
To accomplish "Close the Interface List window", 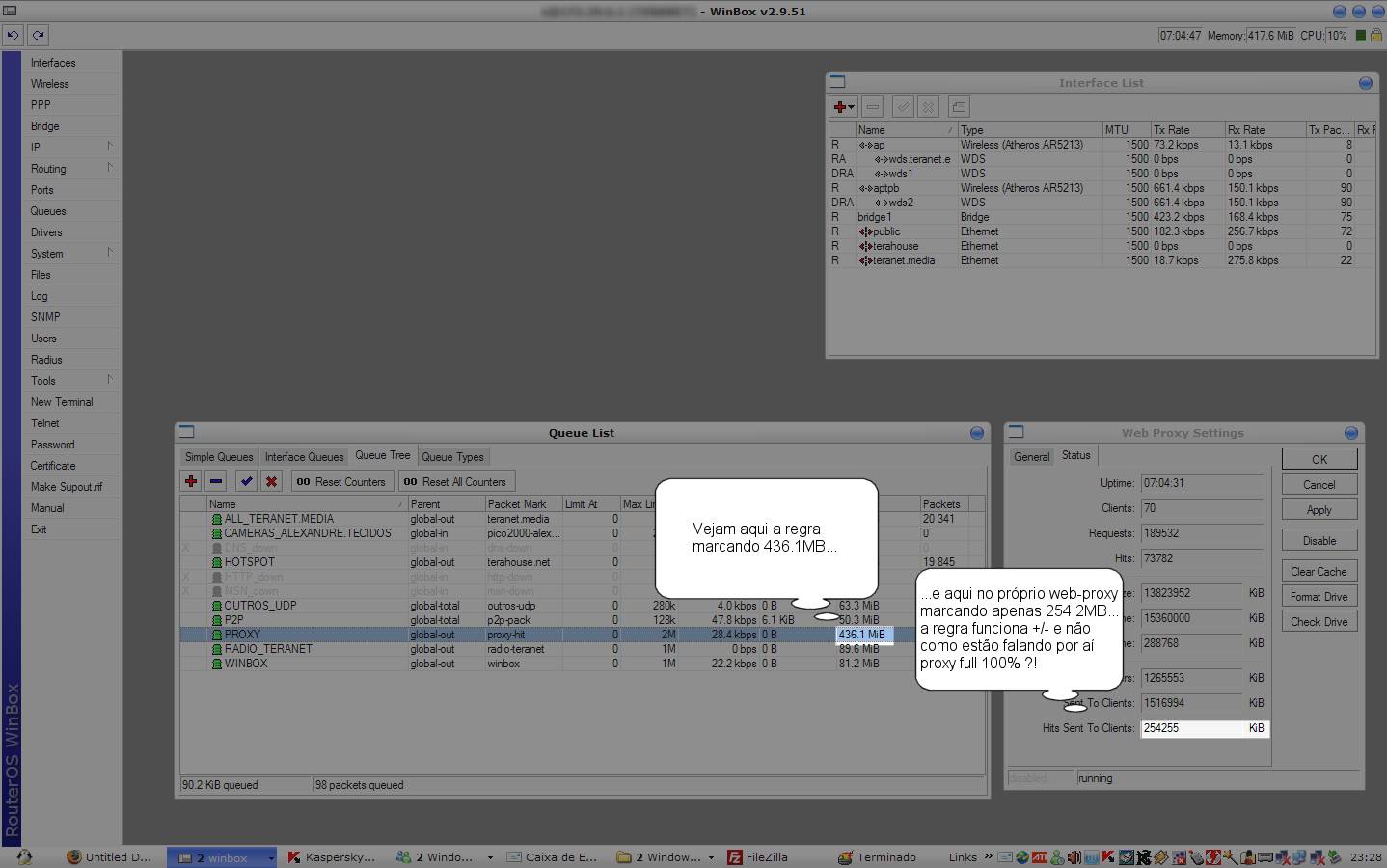I will point(1365,83).
